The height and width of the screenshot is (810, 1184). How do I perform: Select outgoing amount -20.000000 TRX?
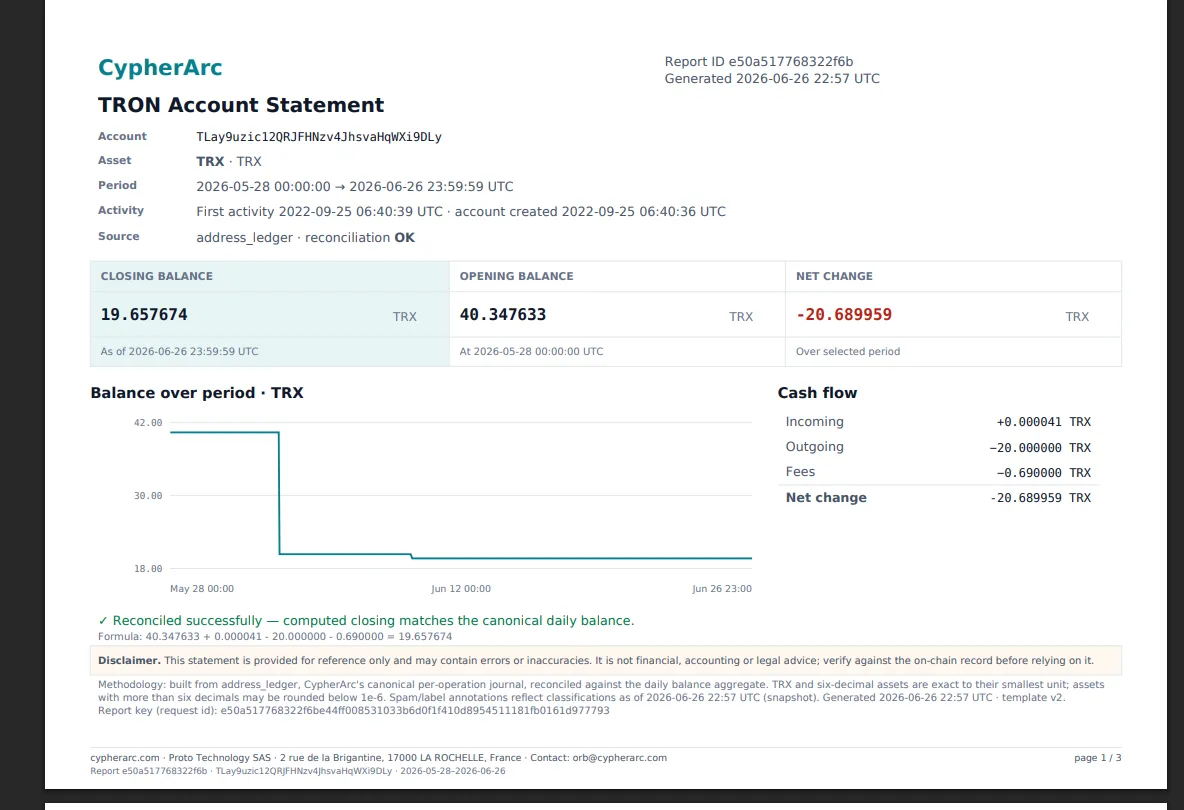1041,448
